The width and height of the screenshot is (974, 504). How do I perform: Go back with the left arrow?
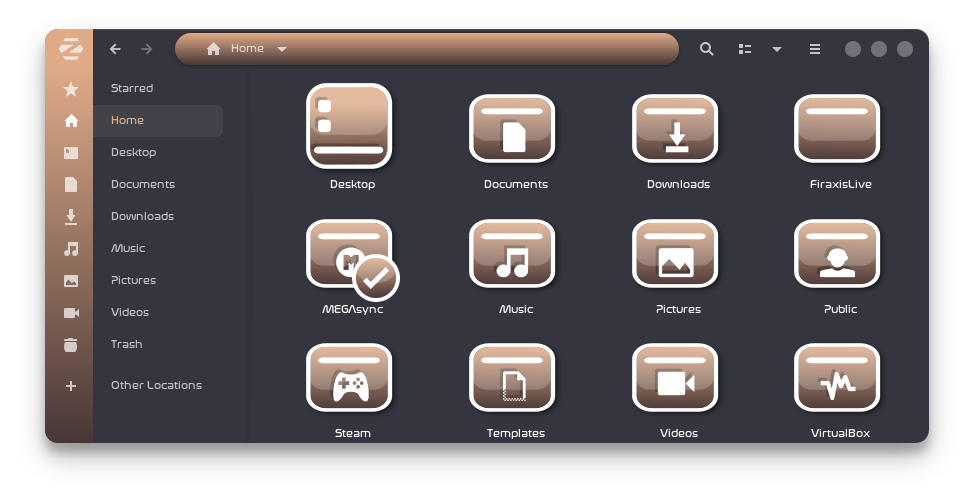115,49
